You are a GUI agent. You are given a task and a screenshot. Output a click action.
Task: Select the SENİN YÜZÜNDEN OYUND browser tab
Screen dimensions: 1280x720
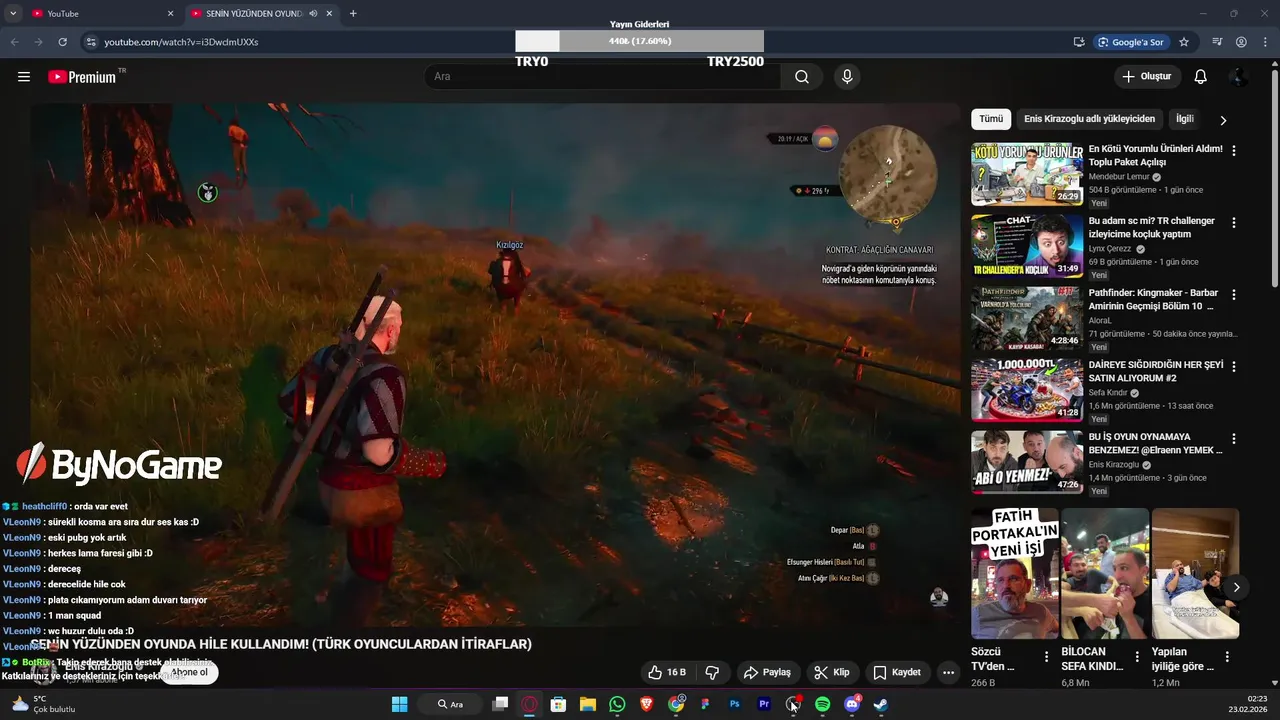[x=262, y=14]
